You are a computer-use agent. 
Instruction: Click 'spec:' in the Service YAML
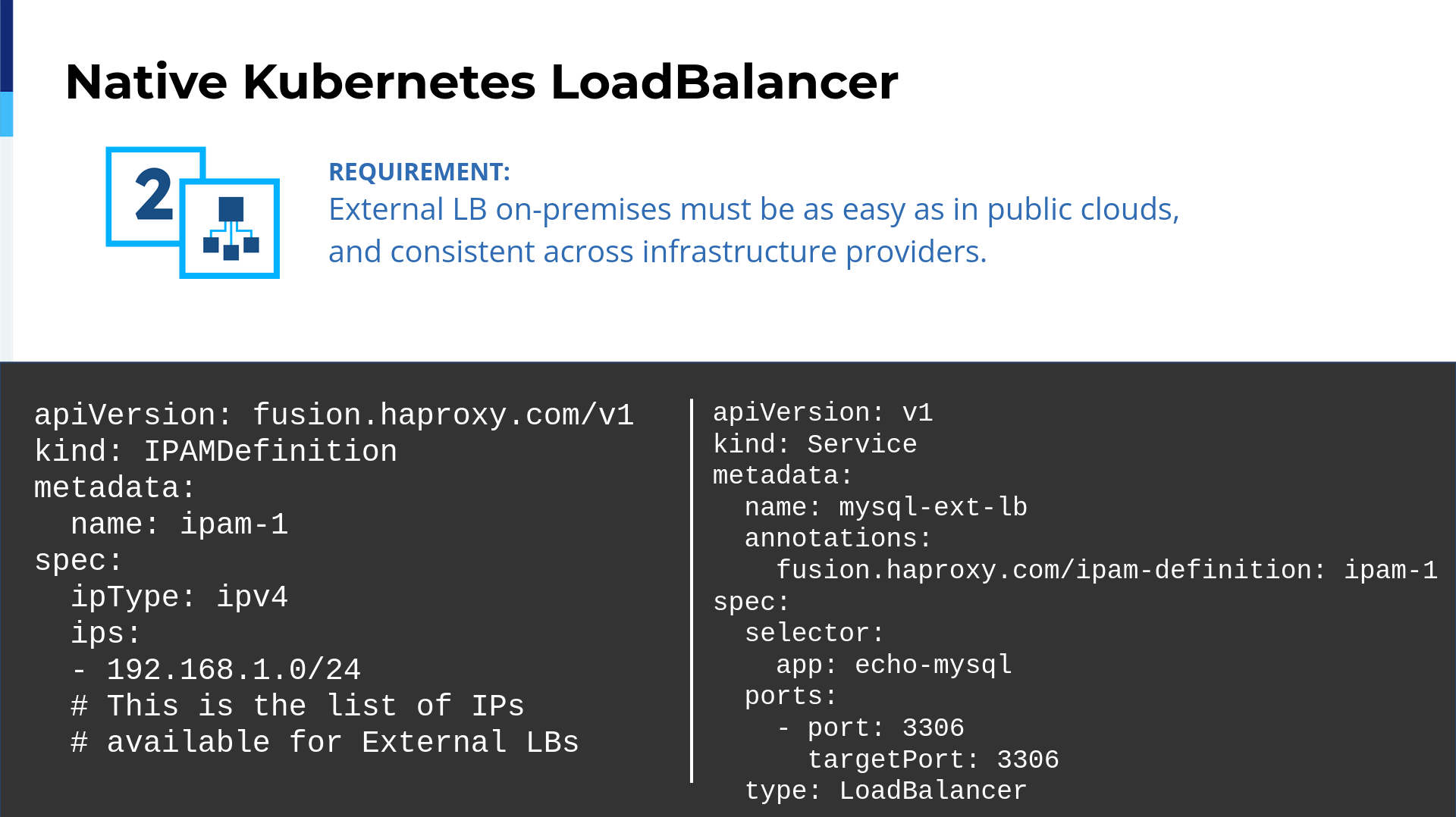click(x=752, y=603)
